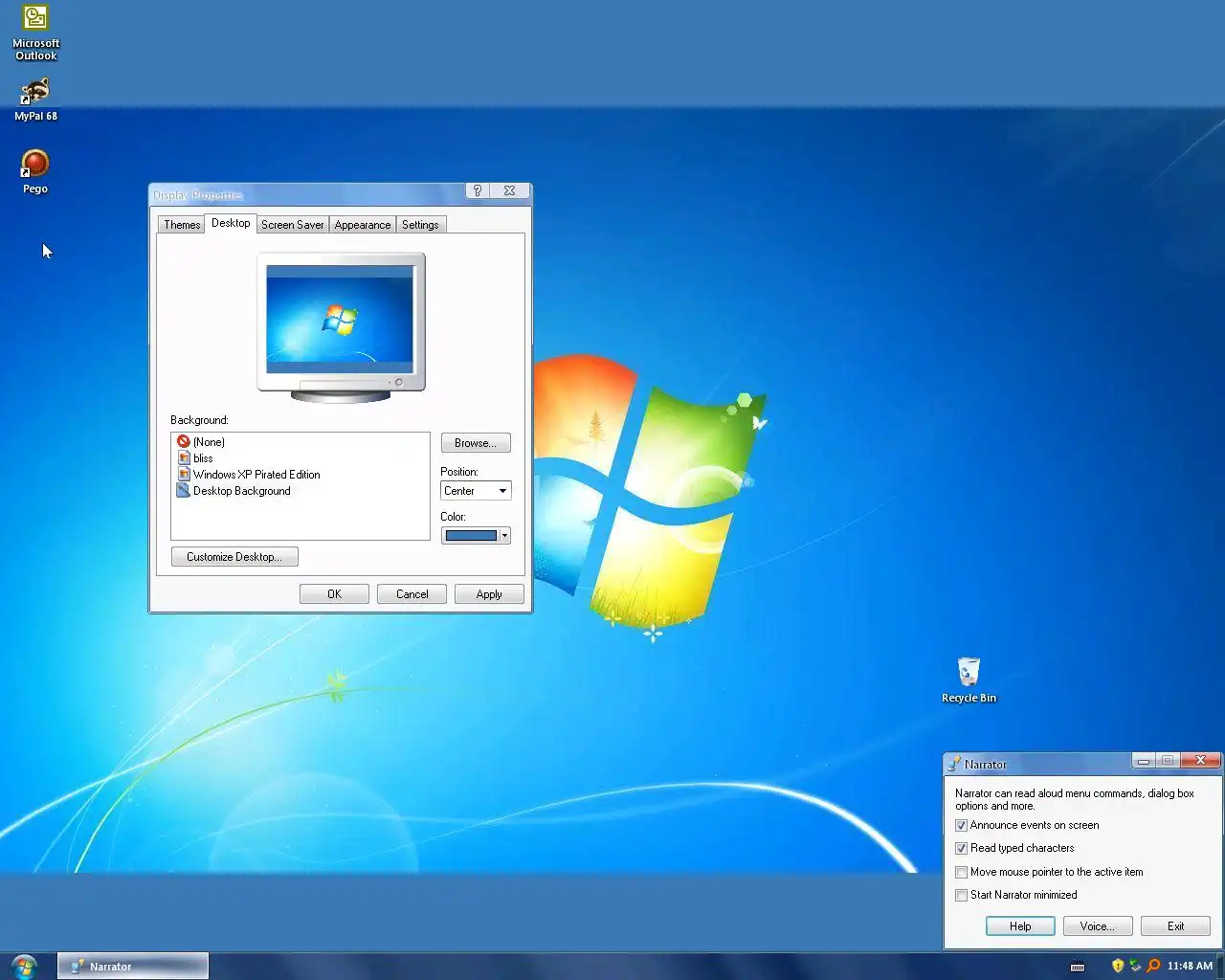Confirm with the OK button
The image size is (1225, 980).
(334, 594)
